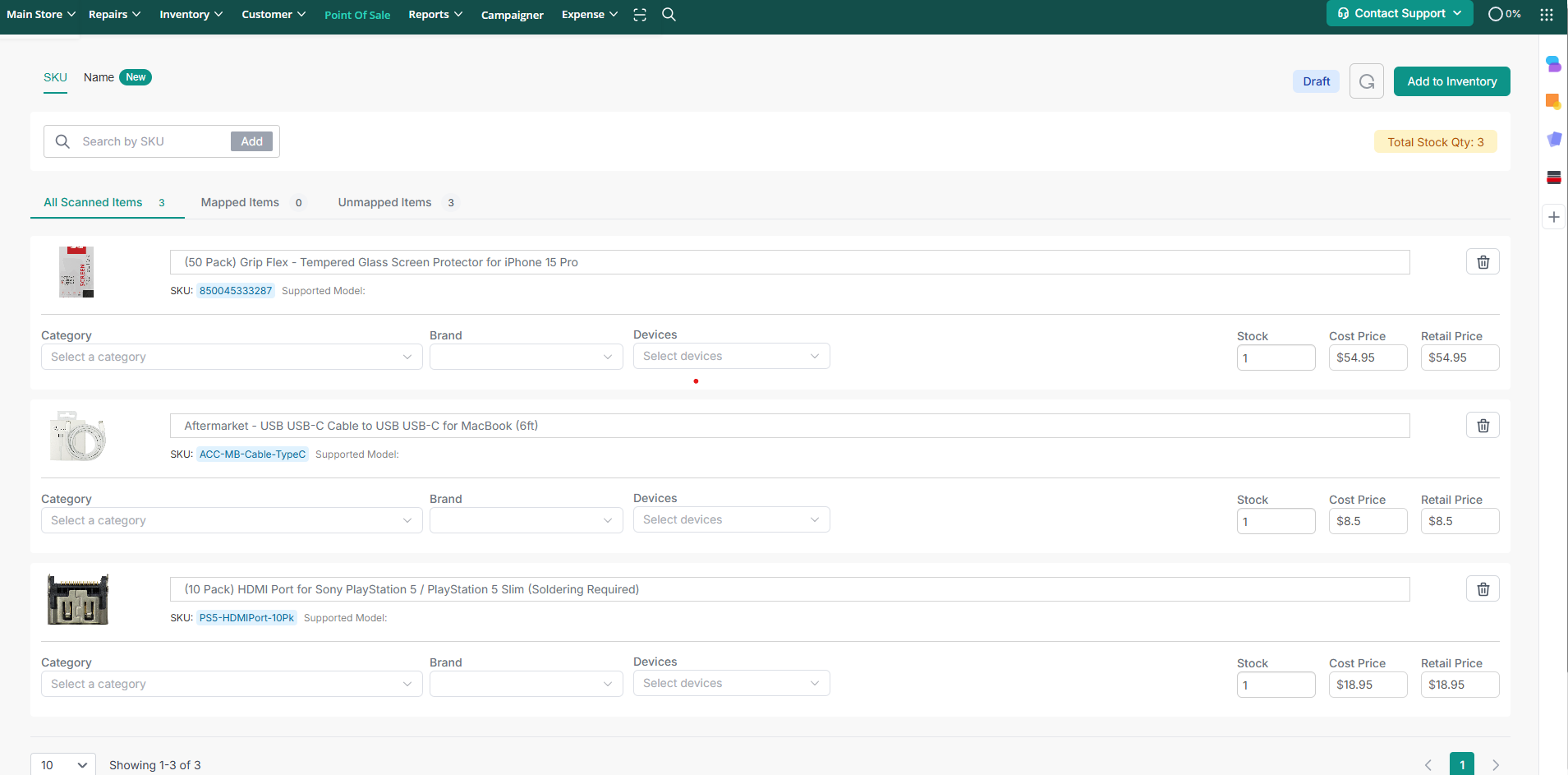Remove the PS5 HDMI Port item
Viewport: 1568px width, 775px height.
point(1483,589)
